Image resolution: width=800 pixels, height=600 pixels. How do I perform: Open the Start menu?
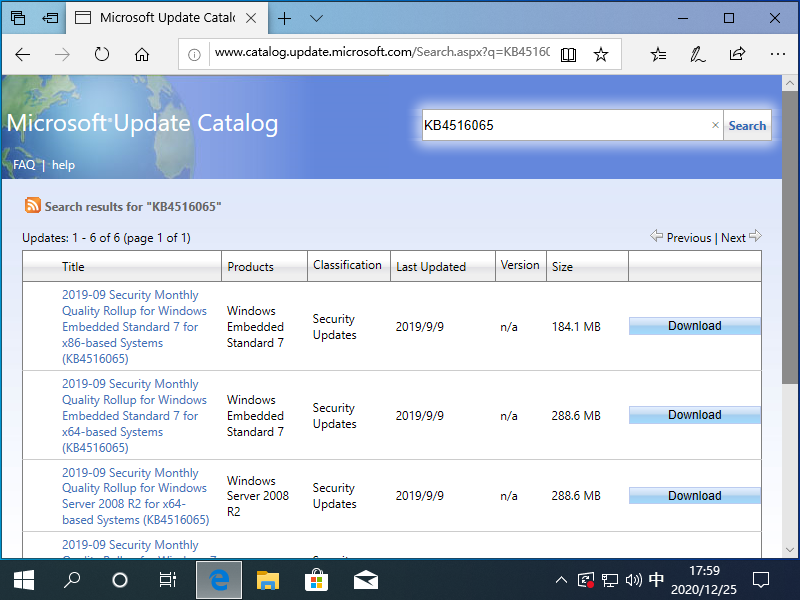22,579
